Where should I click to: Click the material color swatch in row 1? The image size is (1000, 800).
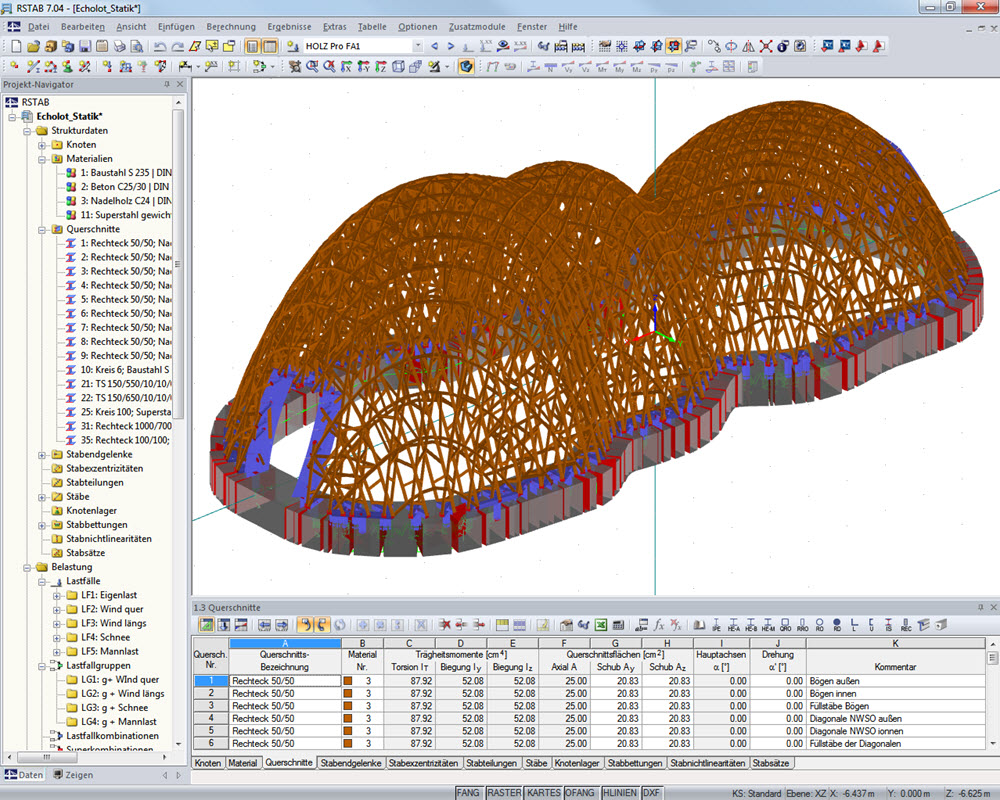(349, 681)
